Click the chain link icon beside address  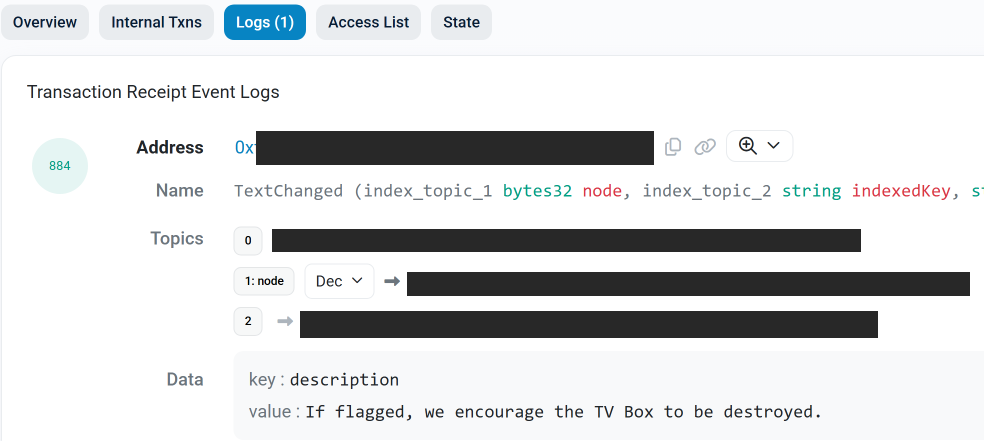coord(705,147)
